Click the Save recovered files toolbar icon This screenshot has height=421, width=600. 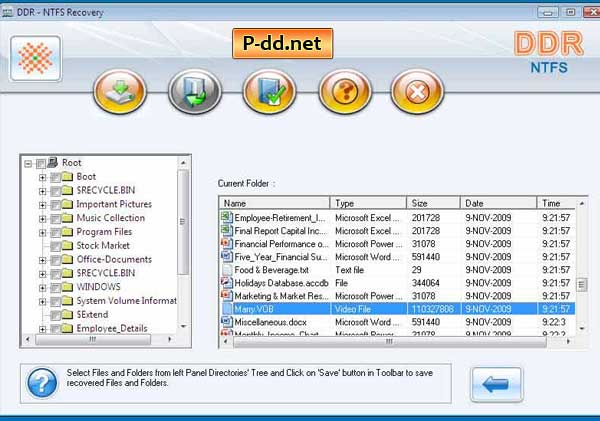pos(120,92)
